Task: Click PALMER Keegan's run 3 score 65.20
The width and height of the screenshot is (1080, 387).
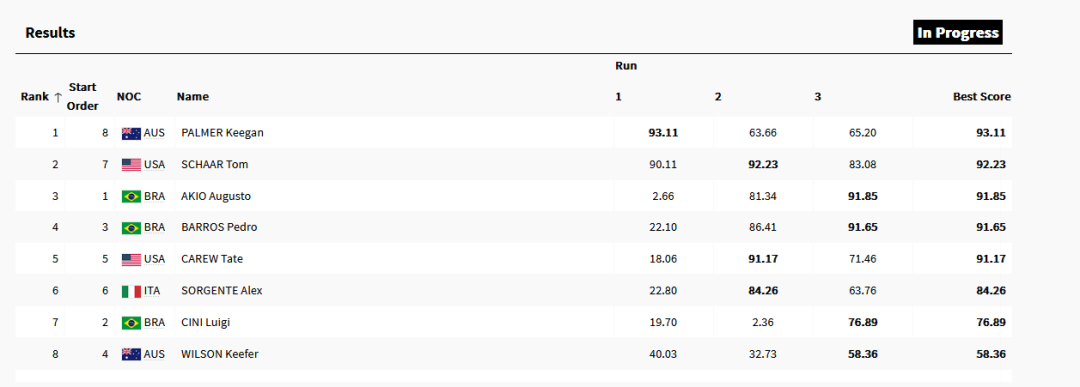Action: (862, 133)
